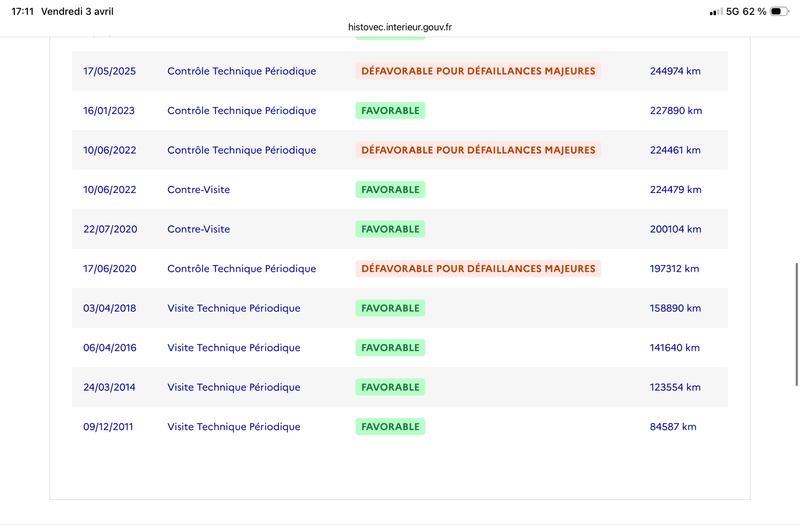
Task: Select the date 06/04/2016
Action: 109,348
